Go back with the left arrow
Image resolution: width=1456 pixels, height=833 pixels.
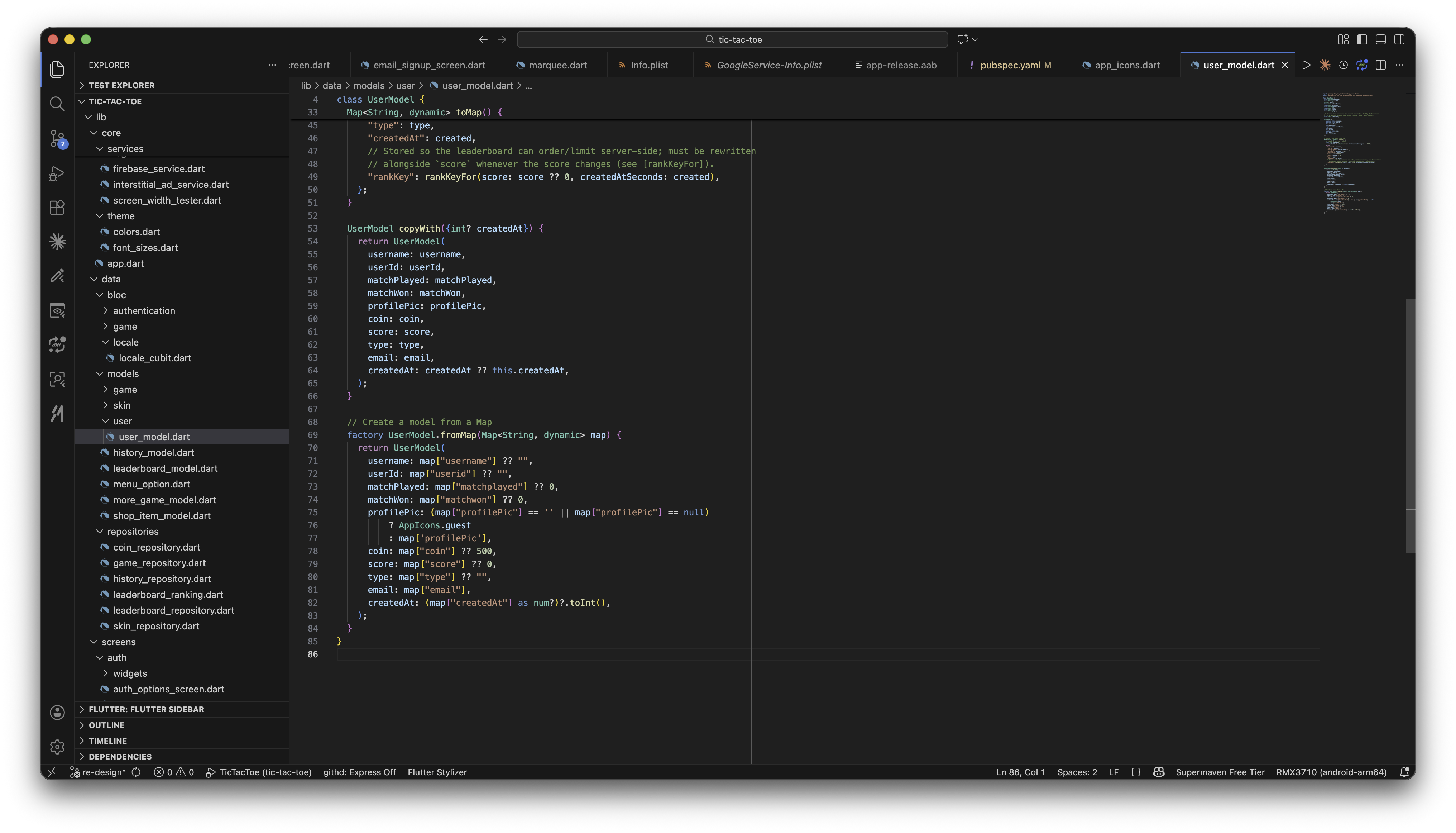(x=483, y=39)
